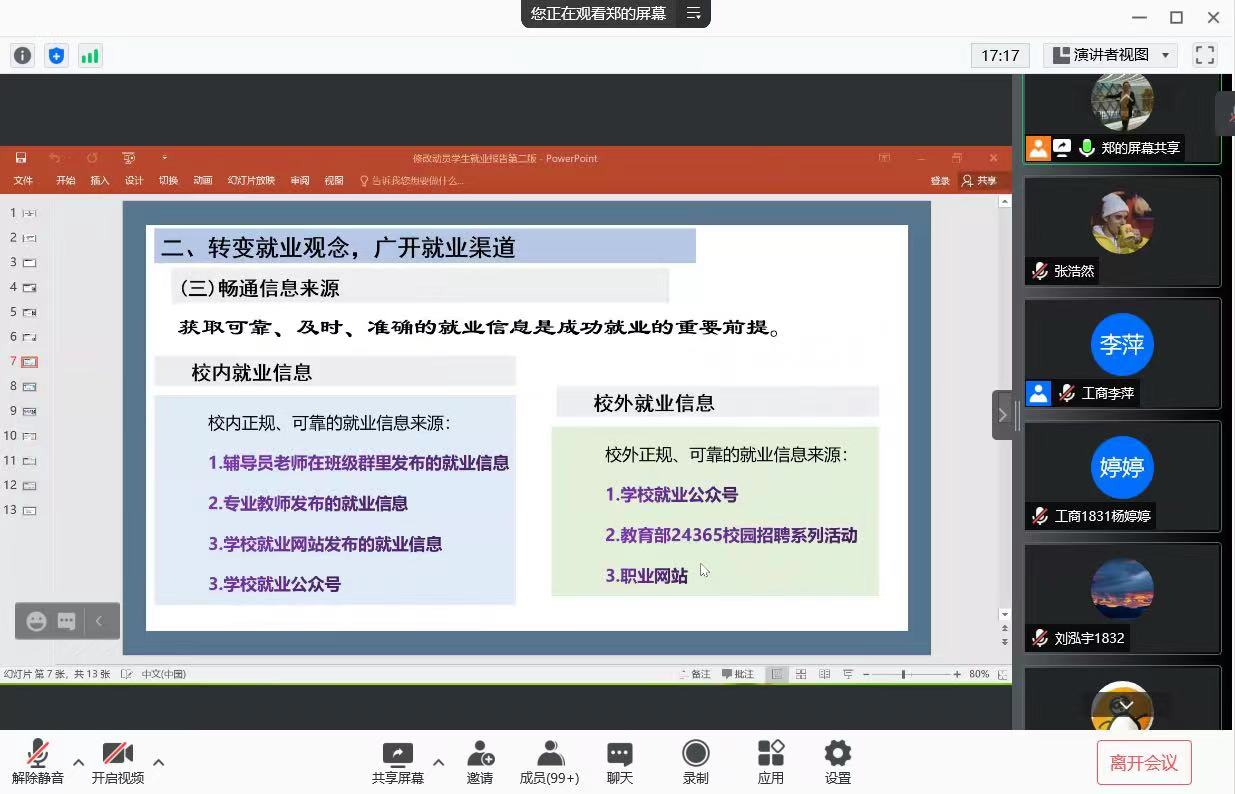The height and width of the screenshot is (794, 1235).
Task: Open the Apps (应用) icon
Action: click(770, 762)
